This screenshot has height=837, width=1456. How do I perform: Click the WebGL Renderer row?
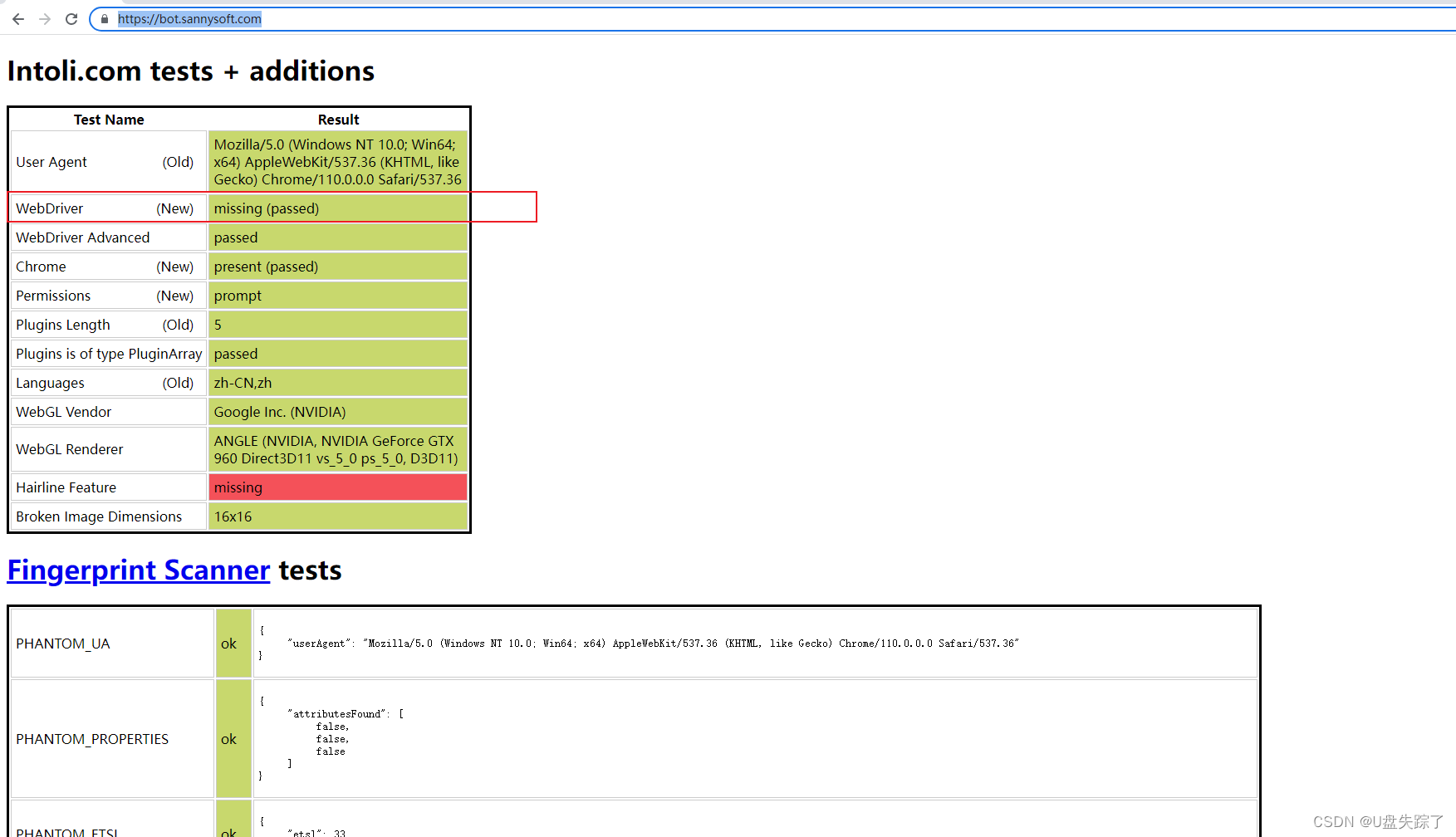337,449
